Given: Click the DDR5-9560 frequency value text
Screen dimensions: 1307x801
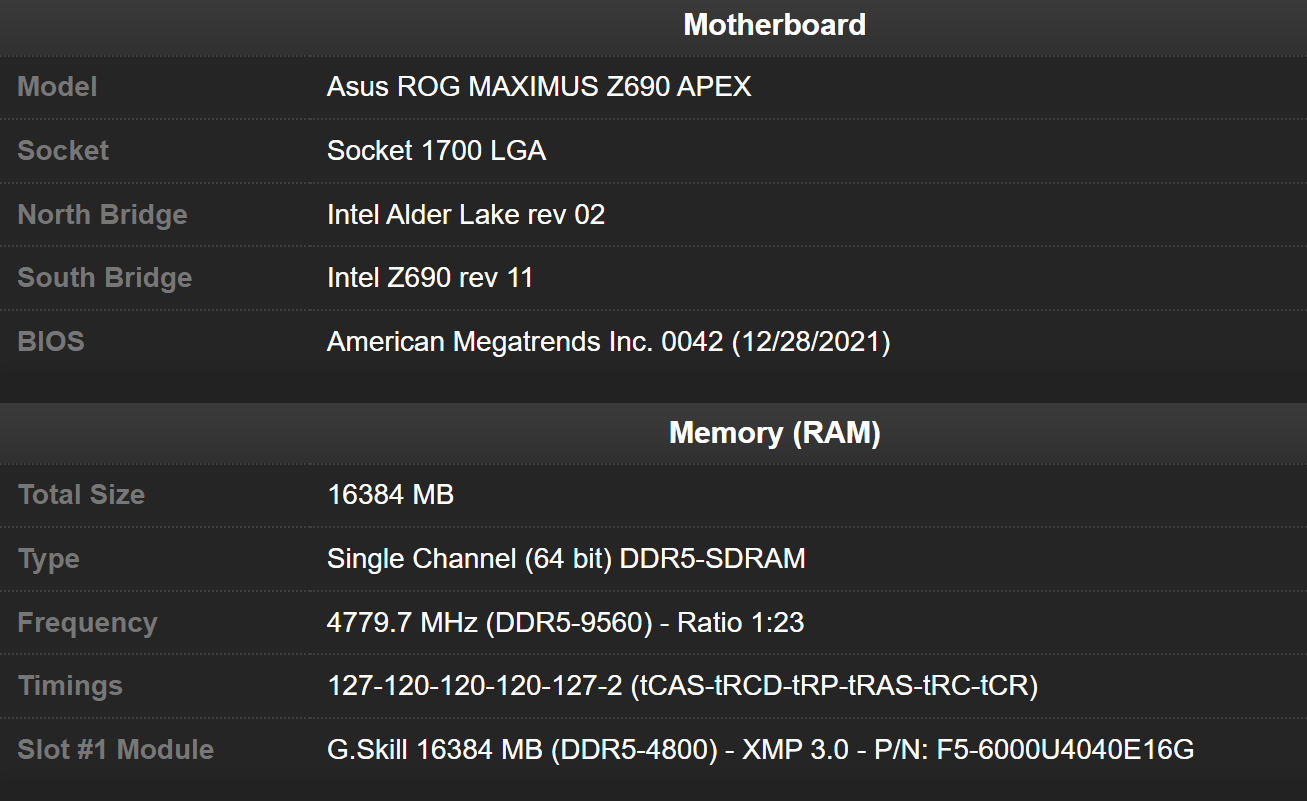Looking at the screenshot, I should coord(567,622).
